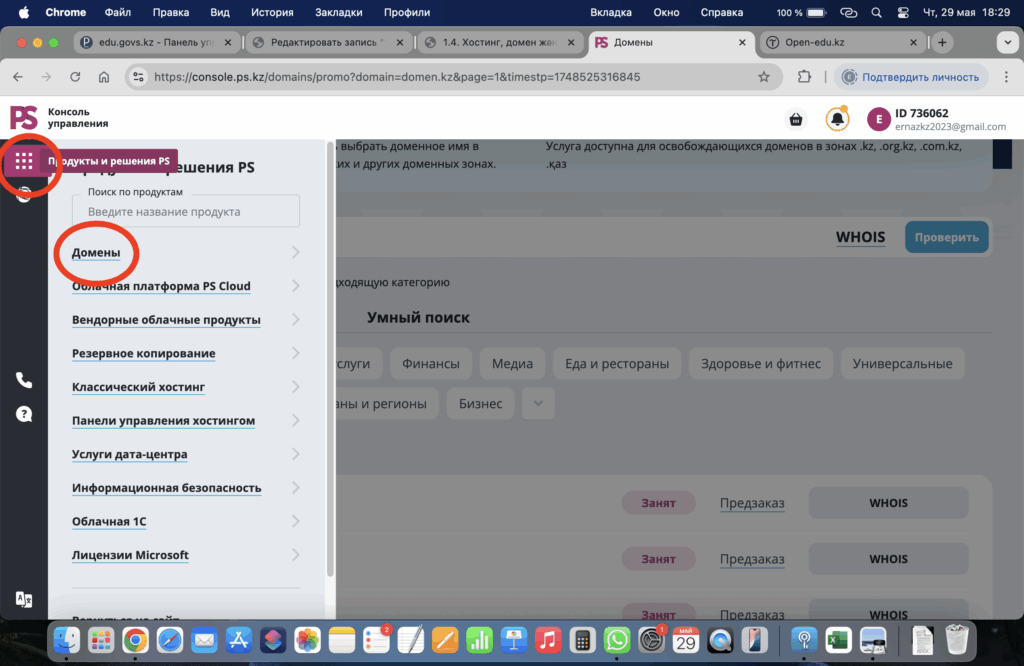Viewport: 1024px width, 666px height.
Task: Open the shopping basket icon
Action: (x=796, y=119)
